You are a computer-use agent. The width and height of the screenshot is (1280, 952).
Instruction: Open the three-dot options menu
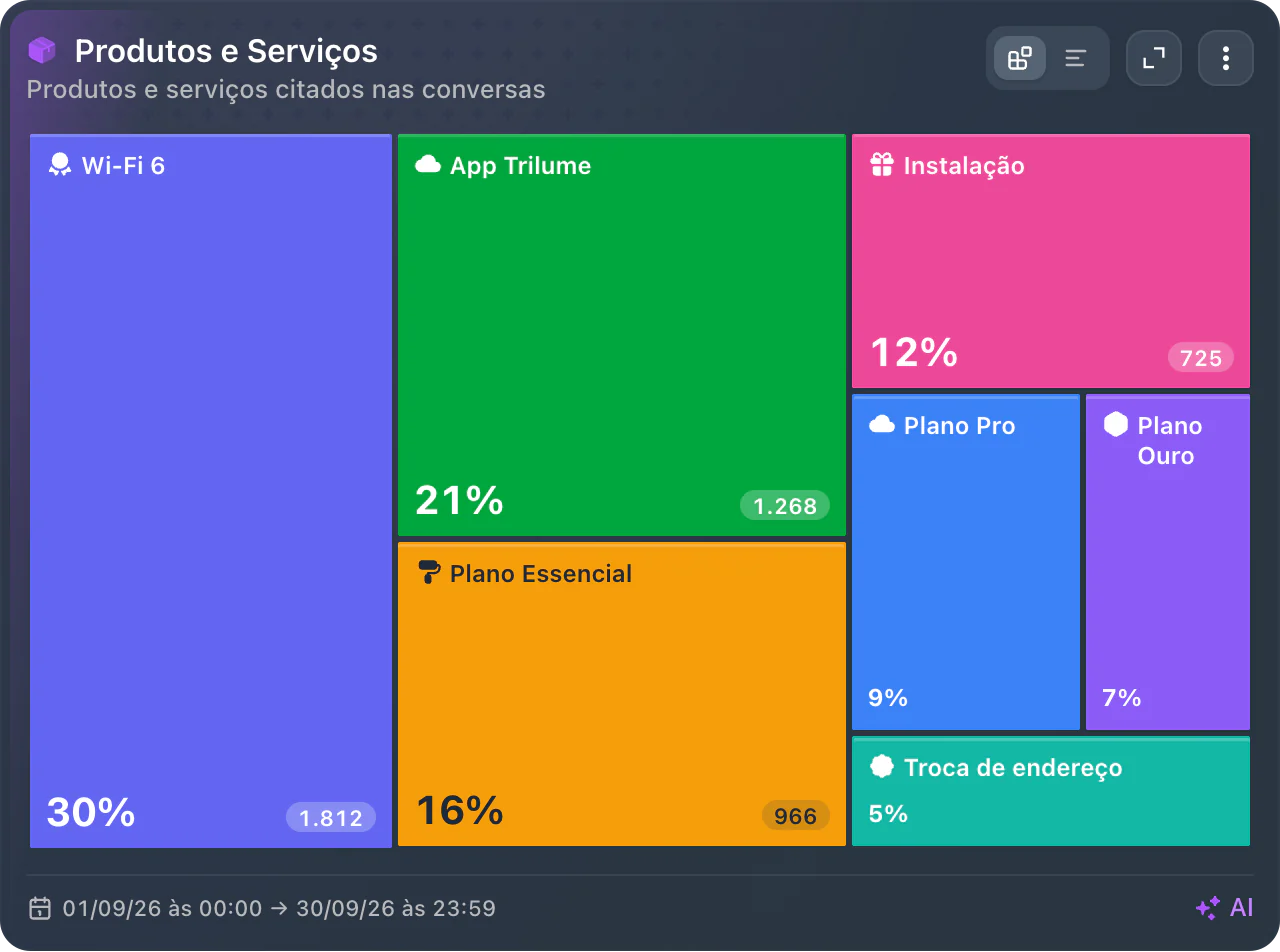[x=1226, y=58]
